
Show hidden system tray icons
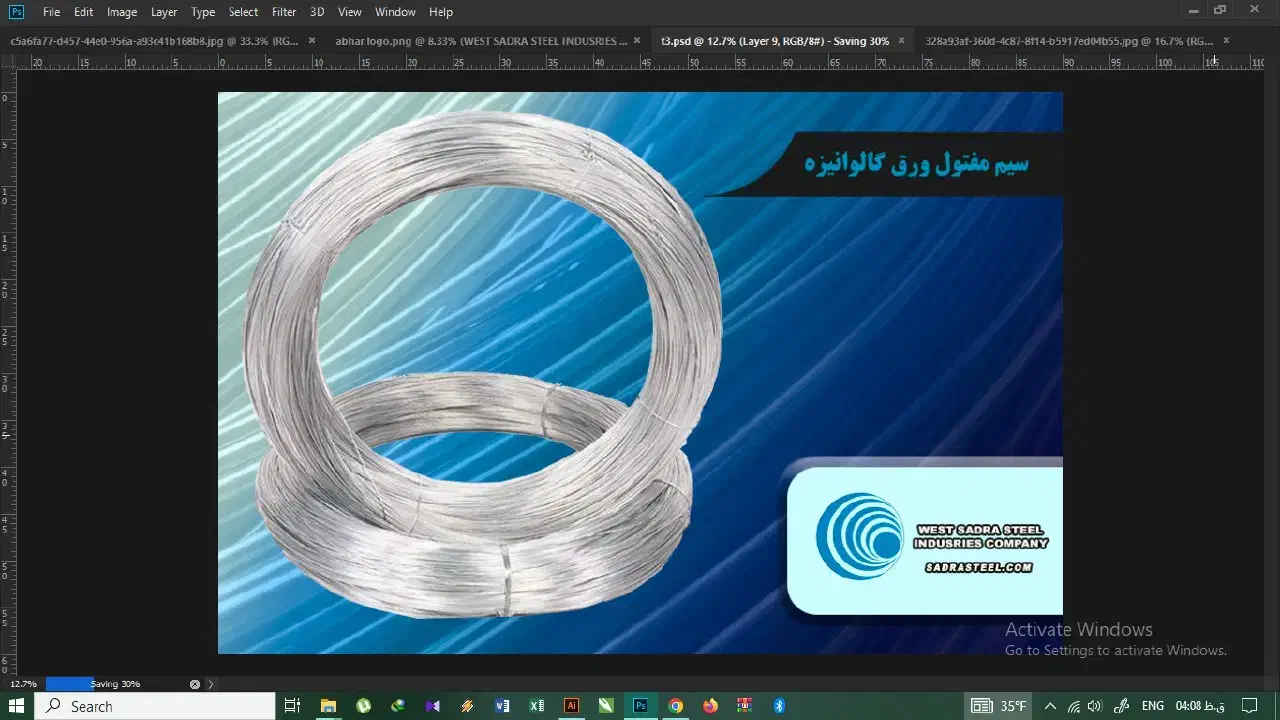pos(1050,706)
